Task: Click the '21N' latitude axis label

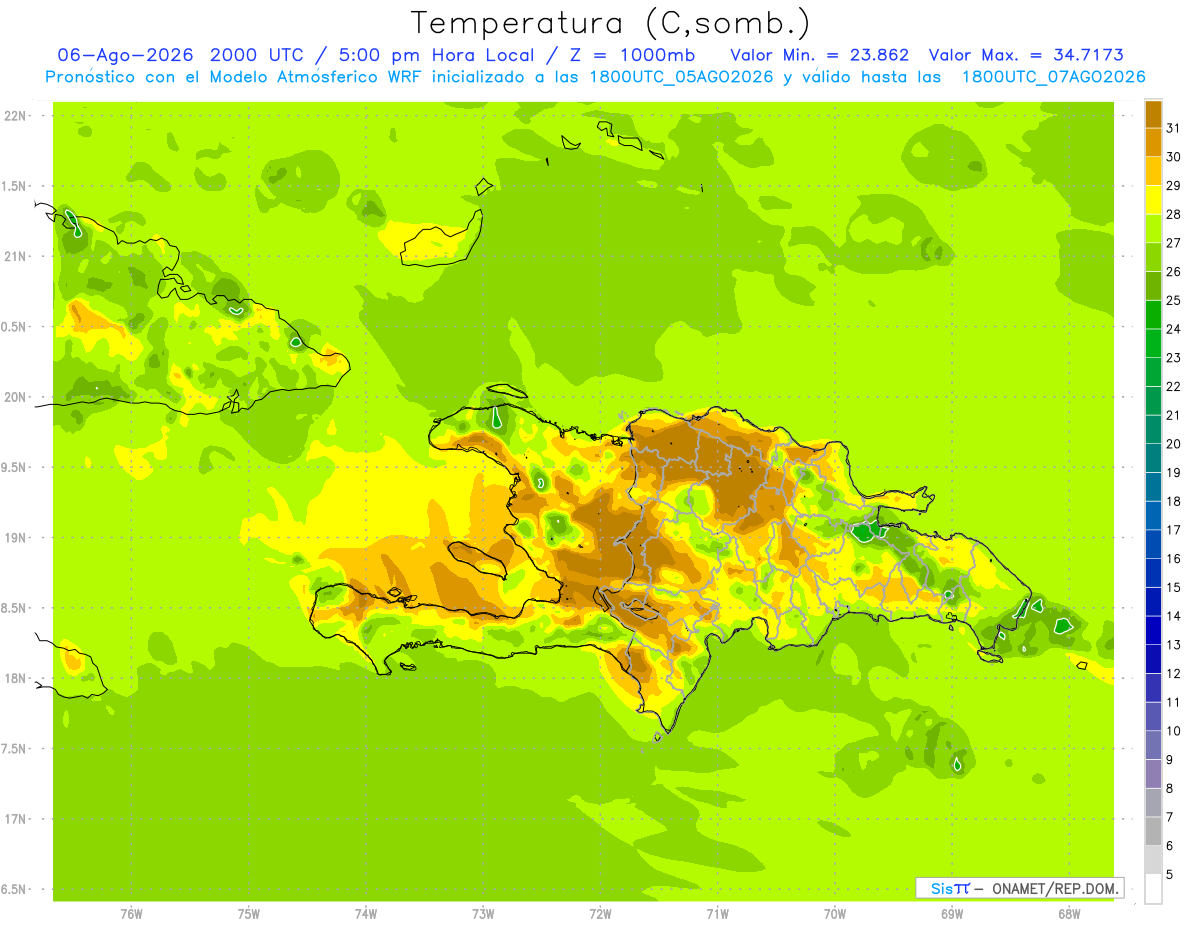Action: click(x=15, y=256)
